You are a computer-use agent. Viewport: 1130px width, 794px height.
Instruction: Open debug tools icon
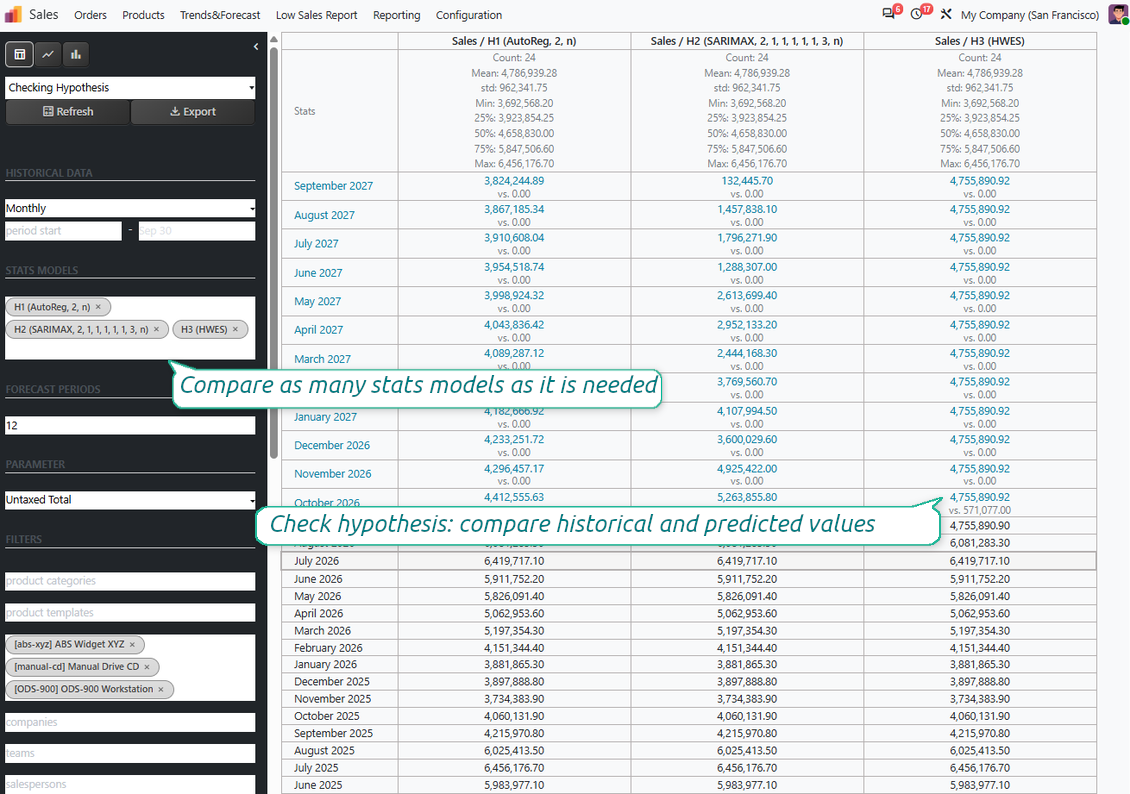(946, 14)
